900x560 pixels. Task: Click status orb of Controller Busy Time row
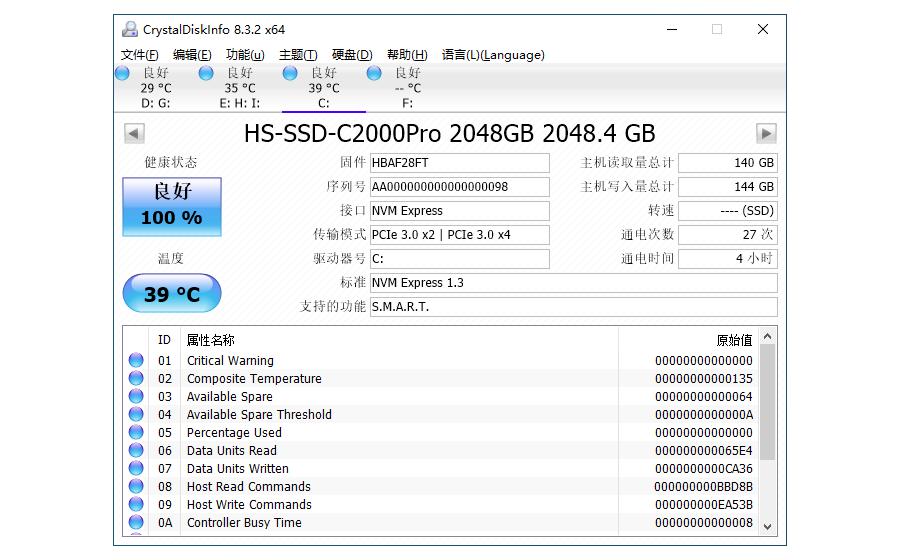pos(136,522)
